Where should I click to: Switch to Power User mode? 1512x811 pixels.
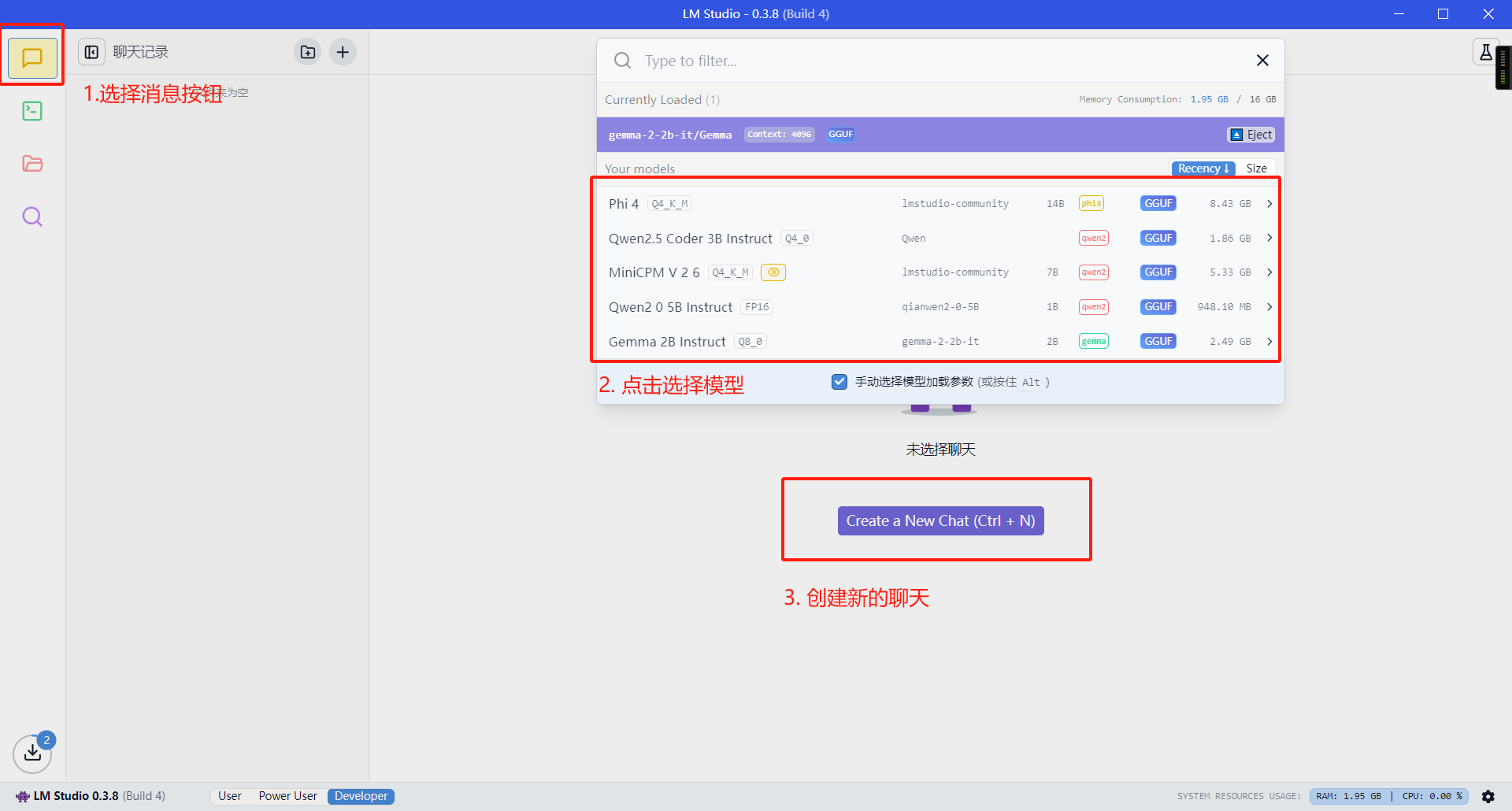(x=287, y=796)
